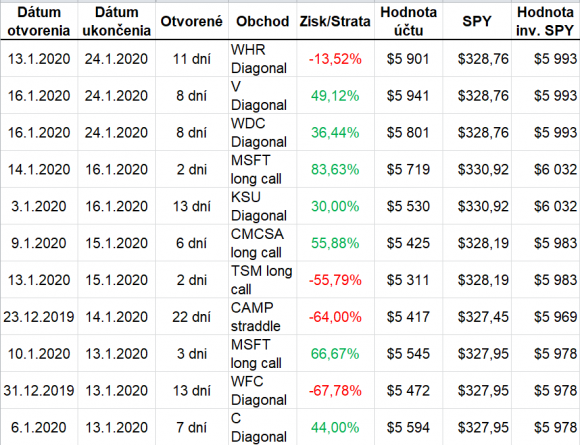Select the $5 594 account value cell
The image size is (580, 445).
pos(408,427)
